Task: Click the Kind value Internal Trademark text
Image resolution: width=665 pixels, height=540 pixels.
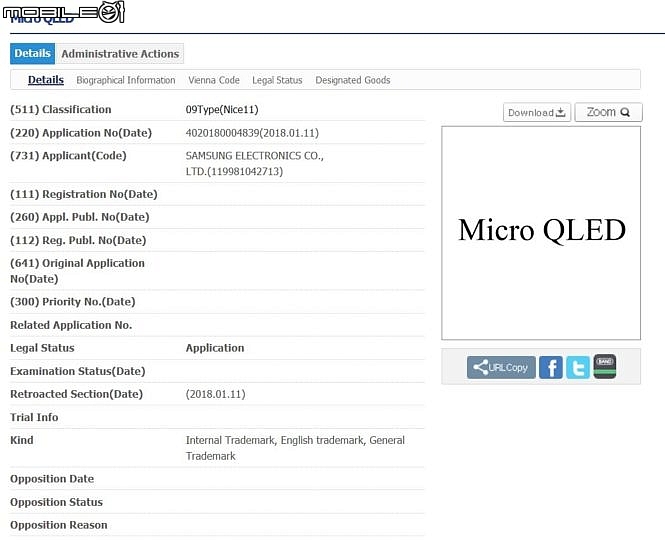Action: pos(295,448)
